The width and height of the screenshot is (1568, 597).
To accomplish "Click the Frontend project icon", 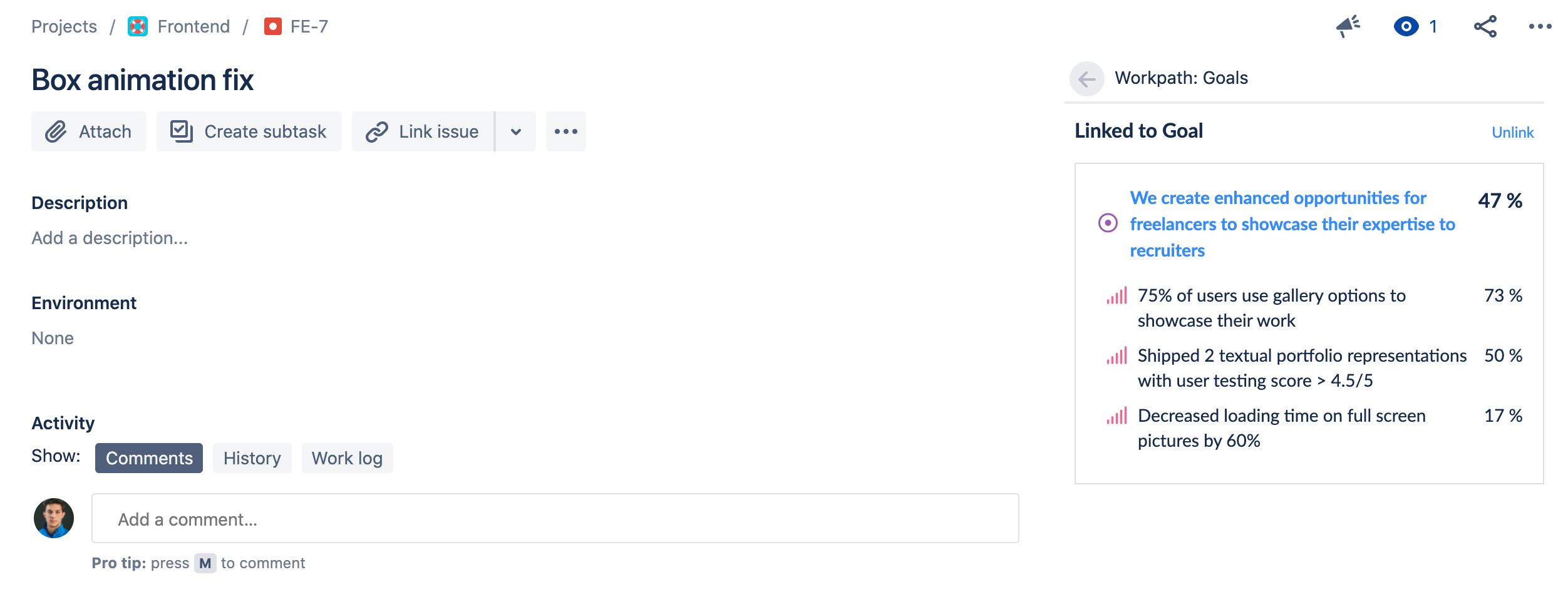I will [138, 26].
